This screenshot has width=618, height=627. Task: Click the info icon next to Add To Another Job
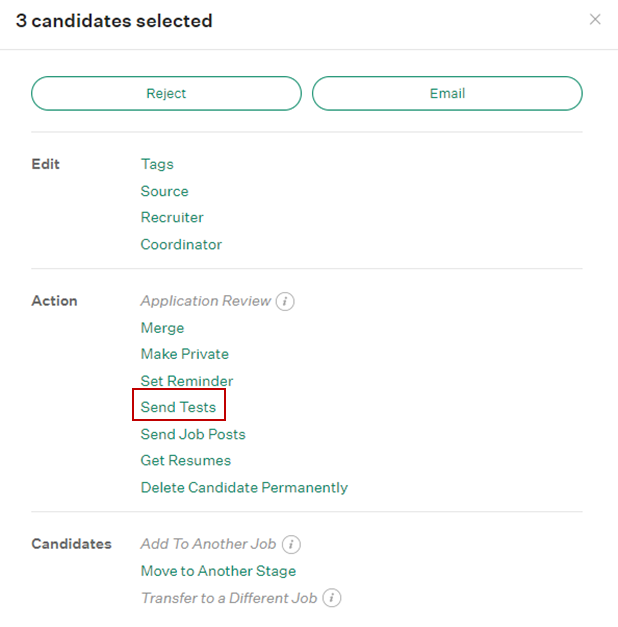pos(291,544)
